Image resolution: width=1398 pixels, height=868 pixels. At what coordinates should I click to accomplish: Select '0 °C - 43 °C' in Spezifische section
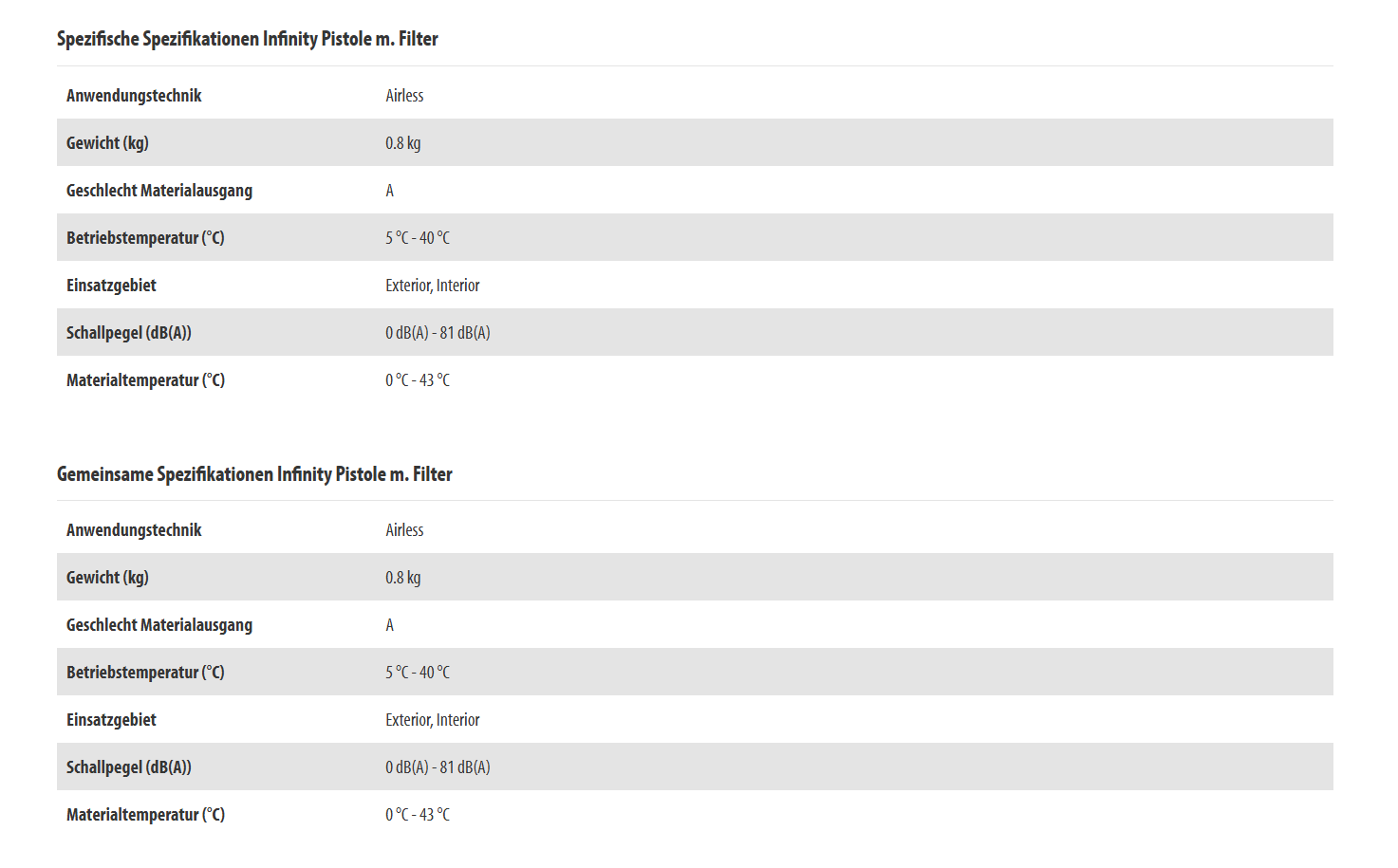point(418,379)
